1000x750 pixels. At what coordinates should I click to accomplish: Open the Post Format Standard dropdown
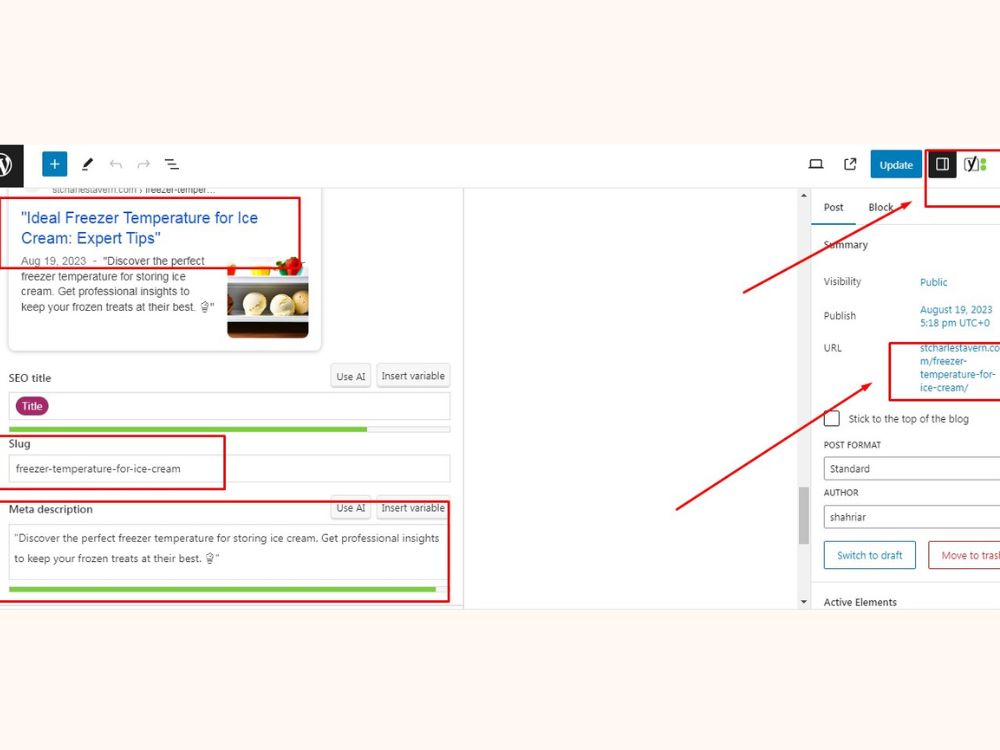(912, 469)
